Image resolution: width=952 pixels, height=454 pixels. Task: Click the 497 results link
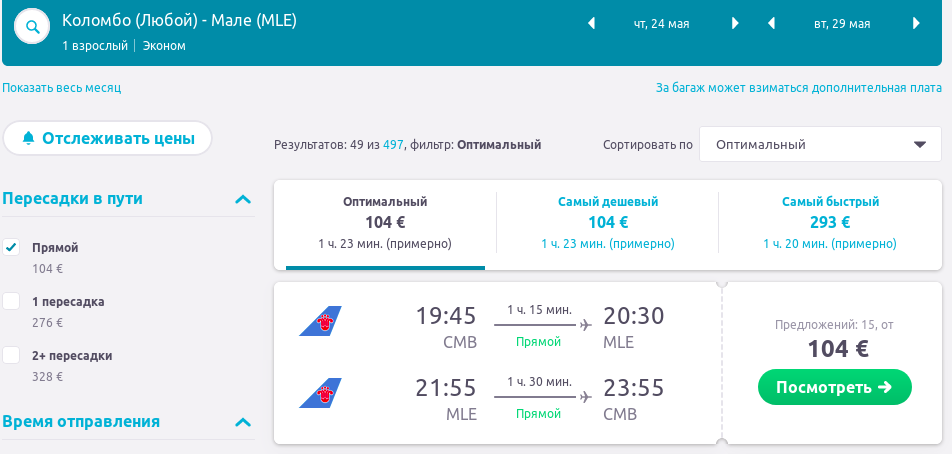click(393, 145)
